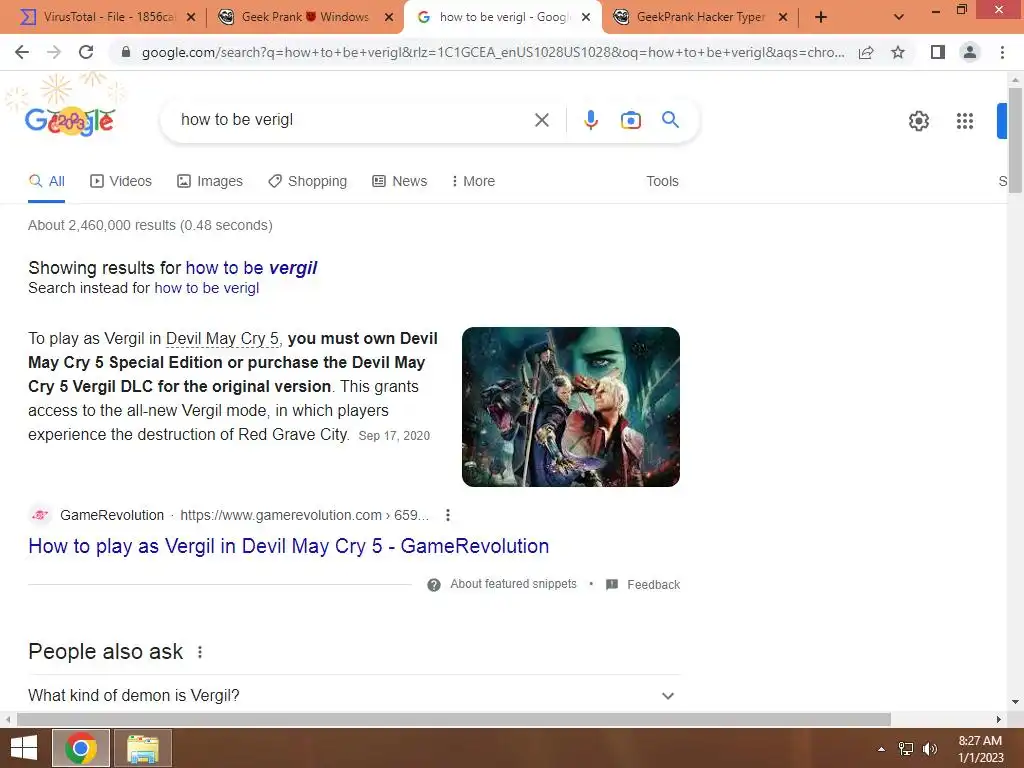Image resolution: width=1024 pixels, height=768 pixels.
Task: Expand the More search filters
Action: pyautogui.click(x=473, y=182)
